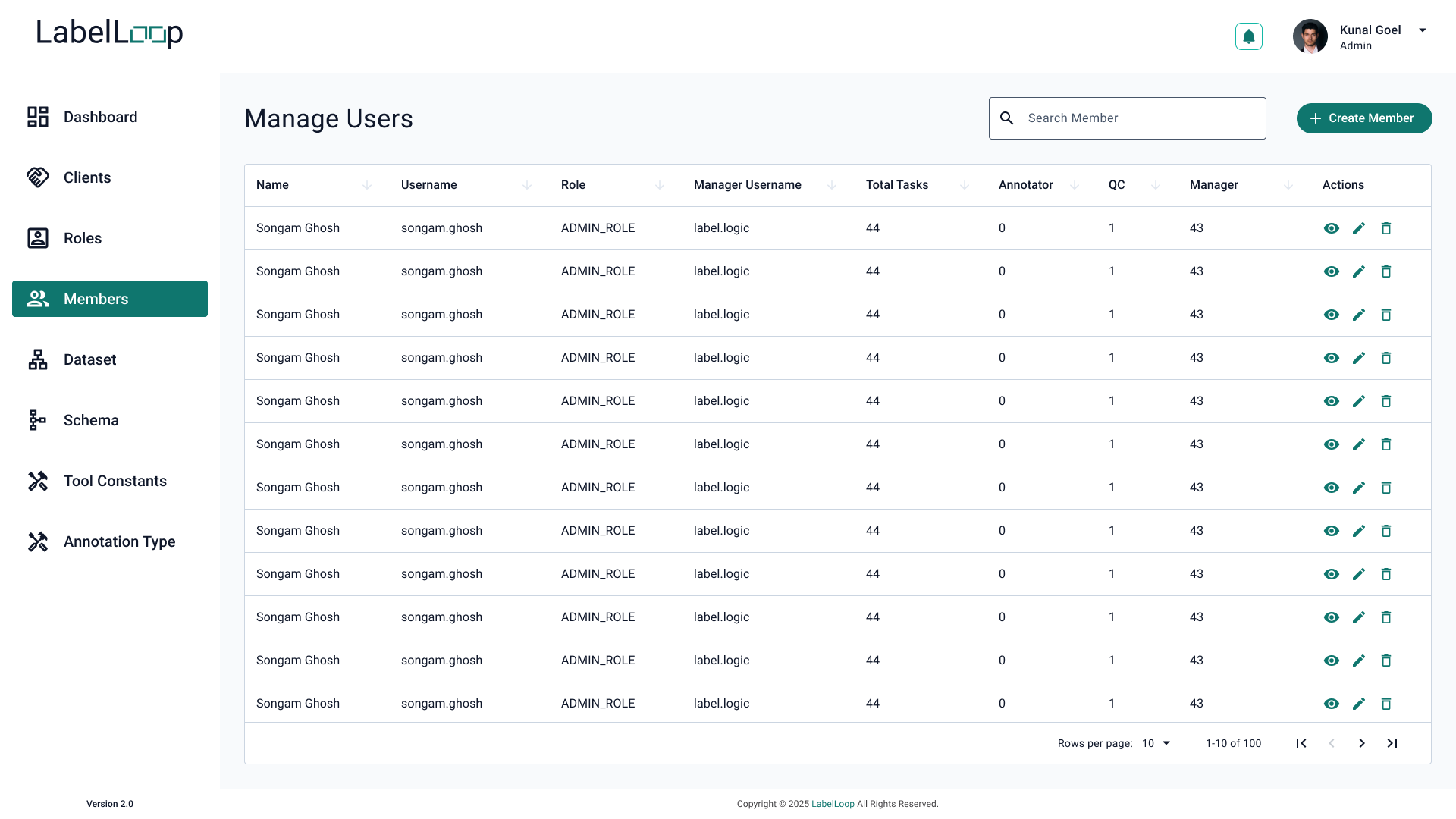Edit the second table row's member
Viewport: 1456px width, 819px height.
click(1359, 271)
